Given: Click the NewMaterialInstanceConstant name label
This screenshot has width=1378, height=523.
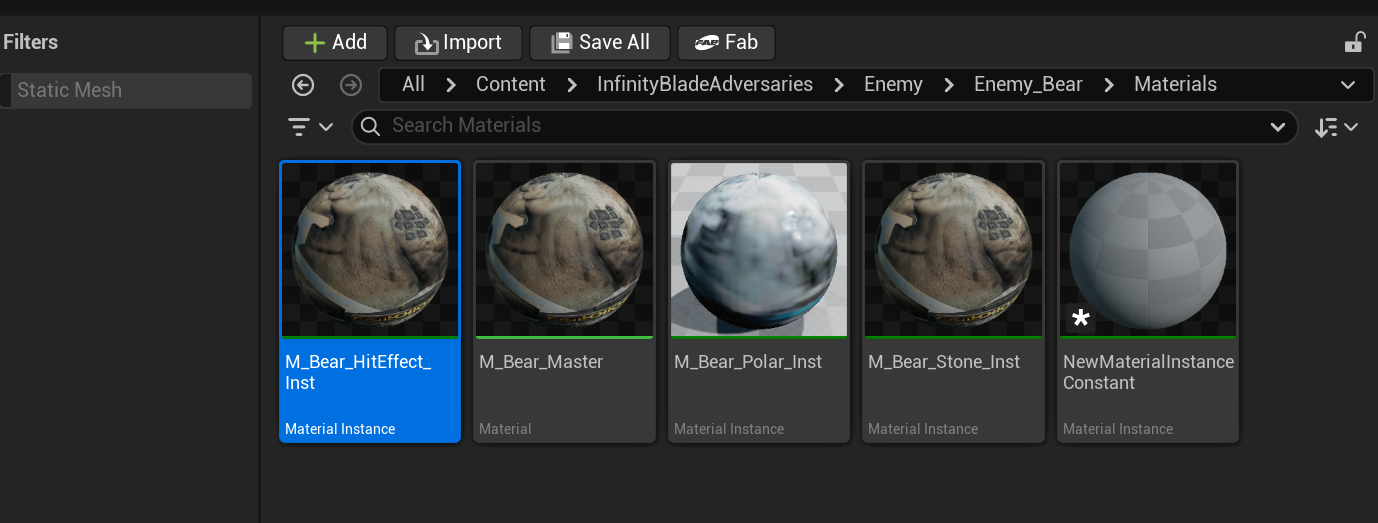Looking at the screenshot, I should 1148,372.
